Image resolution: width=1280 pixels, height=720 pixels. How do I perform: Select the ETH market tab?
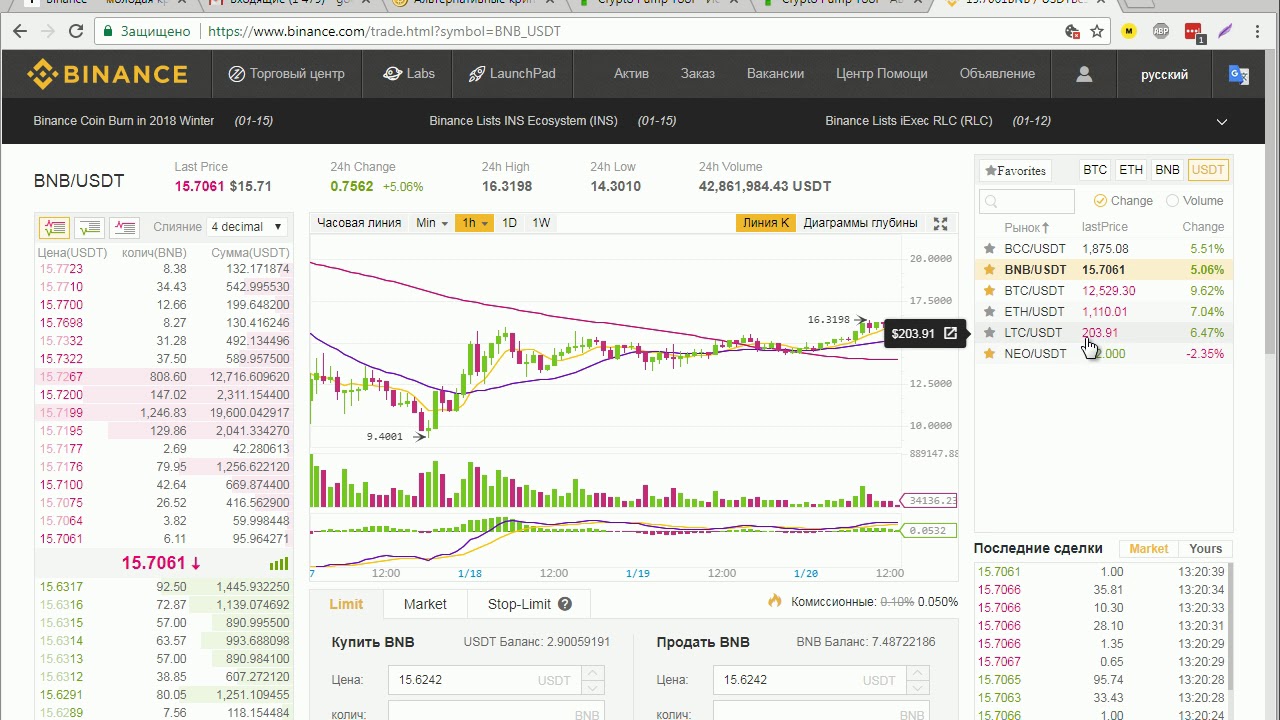(1131, 170)
